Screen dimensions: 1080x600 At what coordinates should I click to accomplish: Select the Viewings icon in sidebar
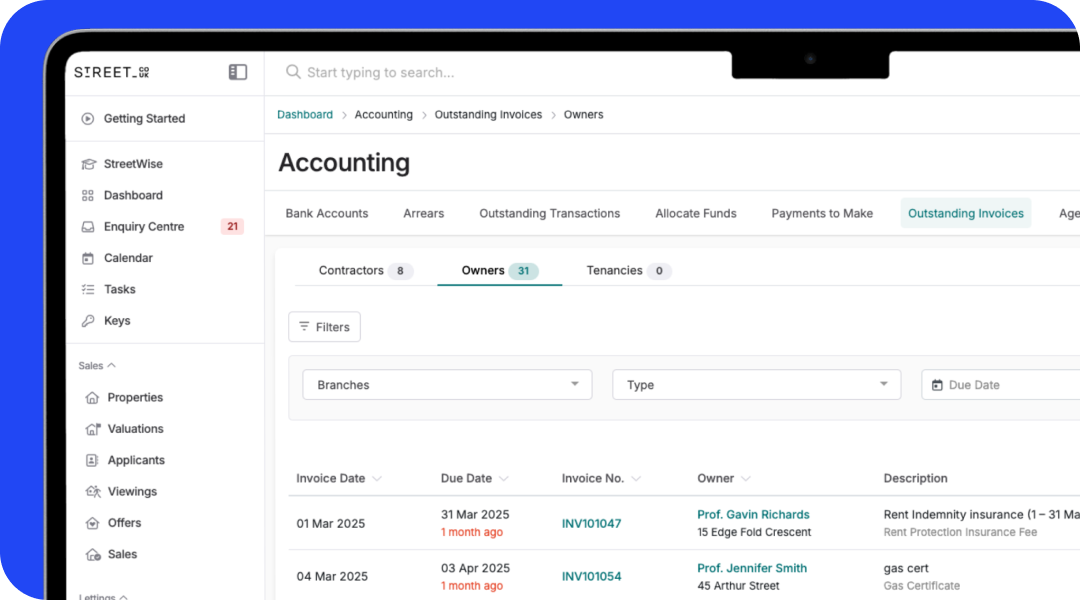click(x=91, y=491)
